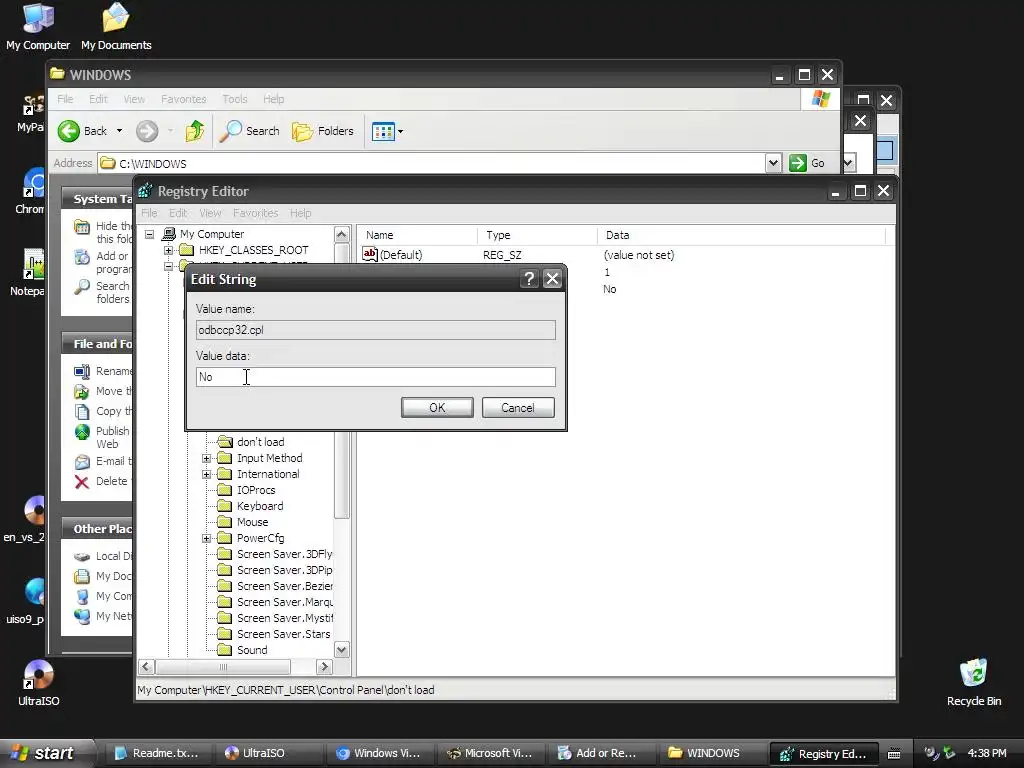Expand the HKEY_CLASSES_ROOT registry key
This screenshot has width=1024, height=768.
(168, 250)
